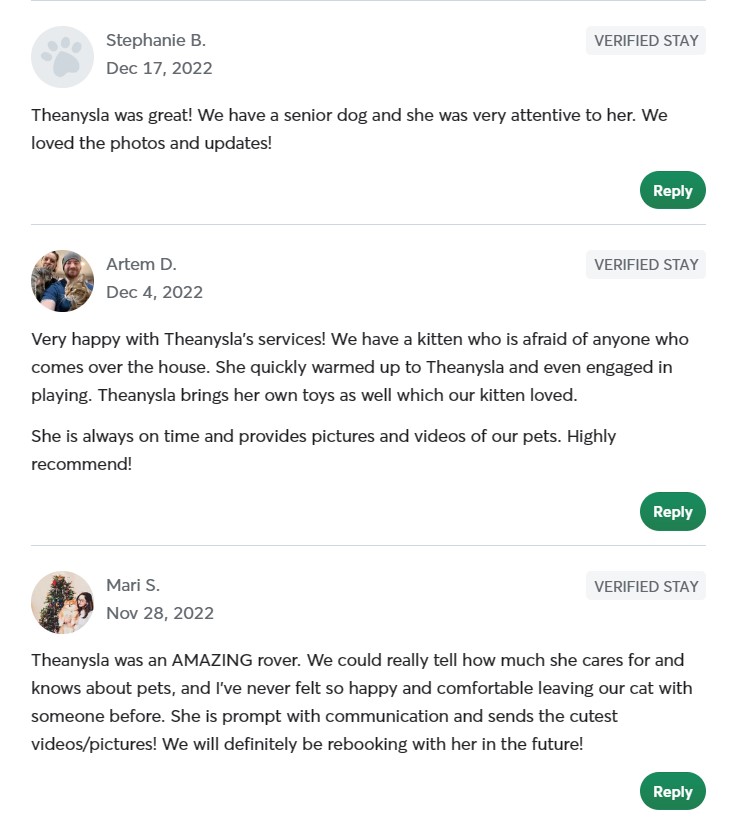Click the word AMAZING in Mari's review

[250, 660]
